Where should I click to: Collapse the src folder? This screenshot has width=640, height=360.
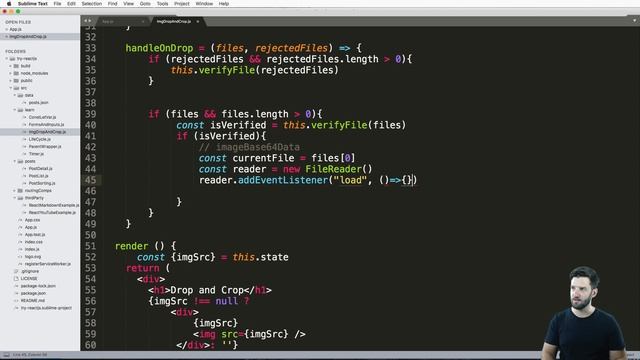click(11, 88)
